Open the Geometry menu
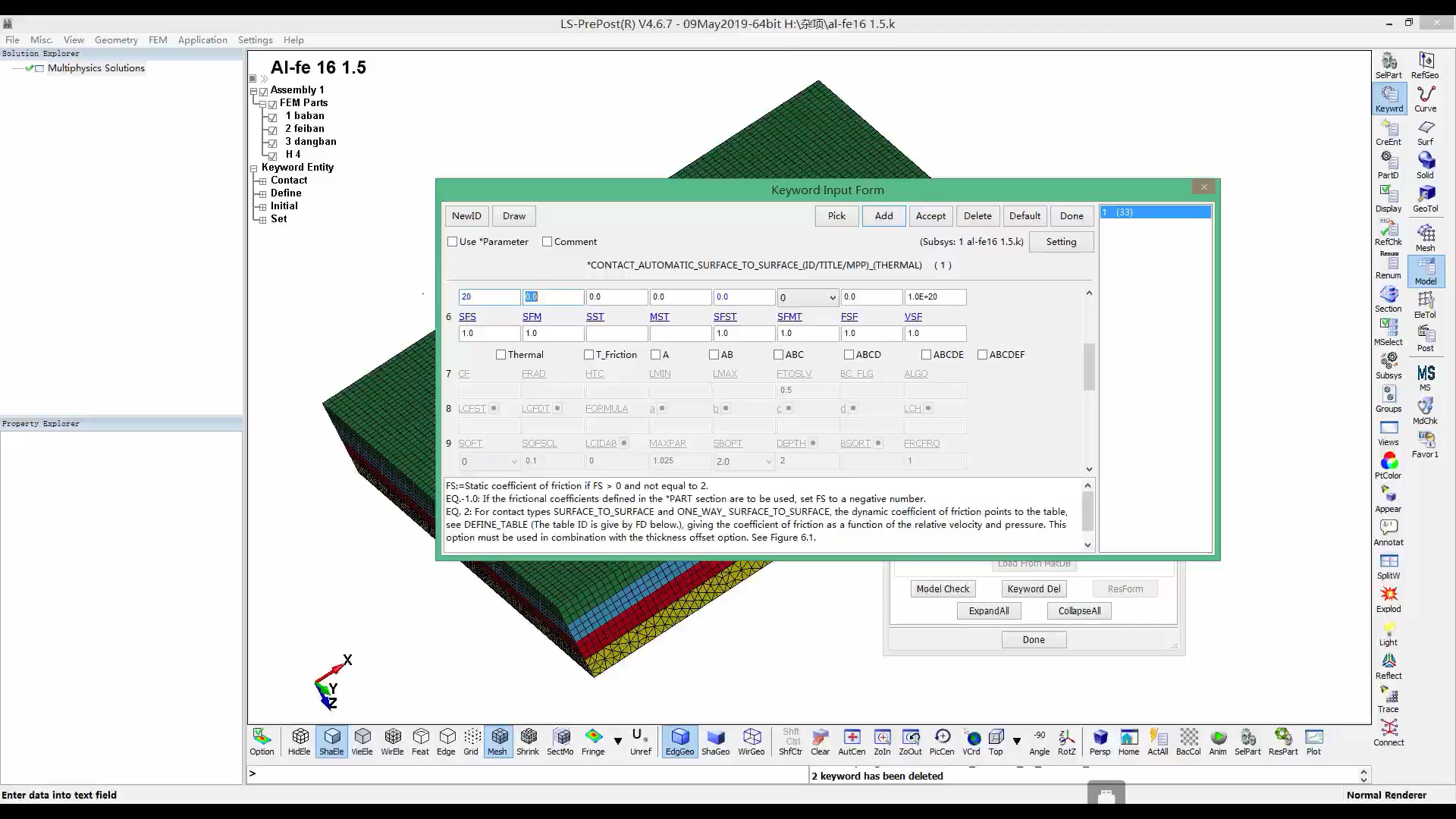The image size is (1456, 819). [x=116, y=40]
